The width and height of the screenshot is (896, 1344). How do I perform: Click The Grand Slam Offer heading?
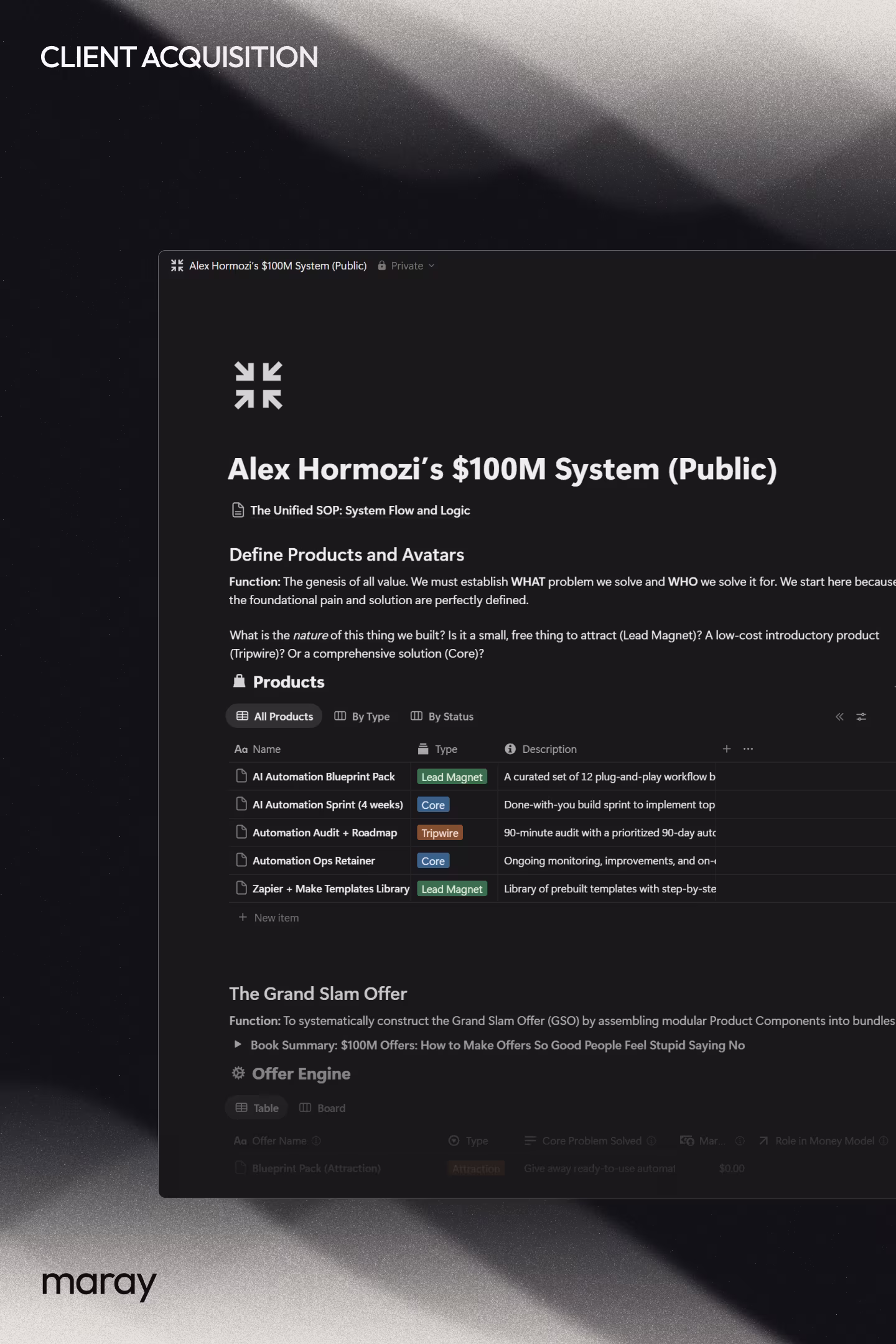318,994
